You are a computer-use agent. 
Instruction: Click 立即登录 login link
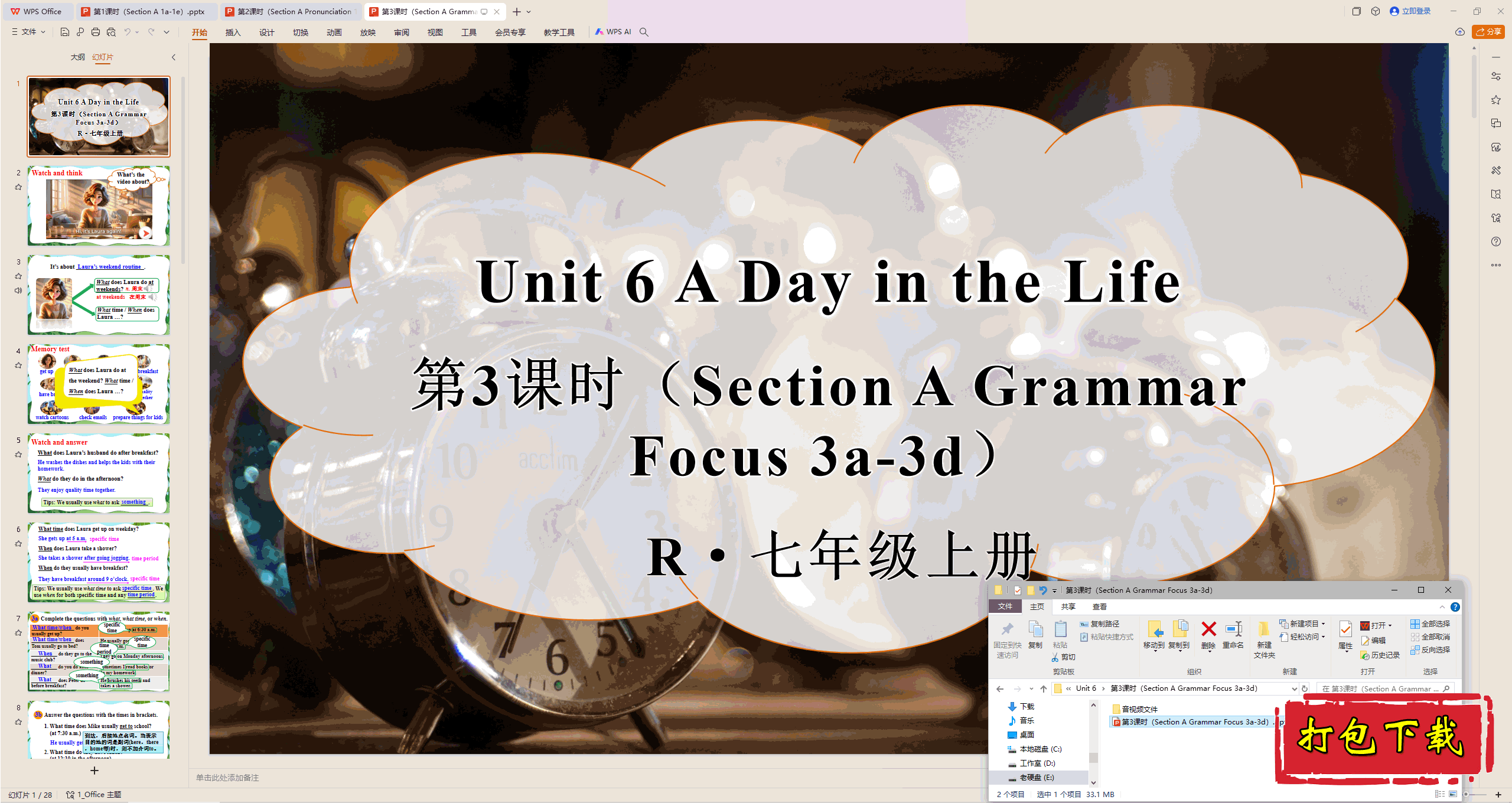pos(1410,11)
